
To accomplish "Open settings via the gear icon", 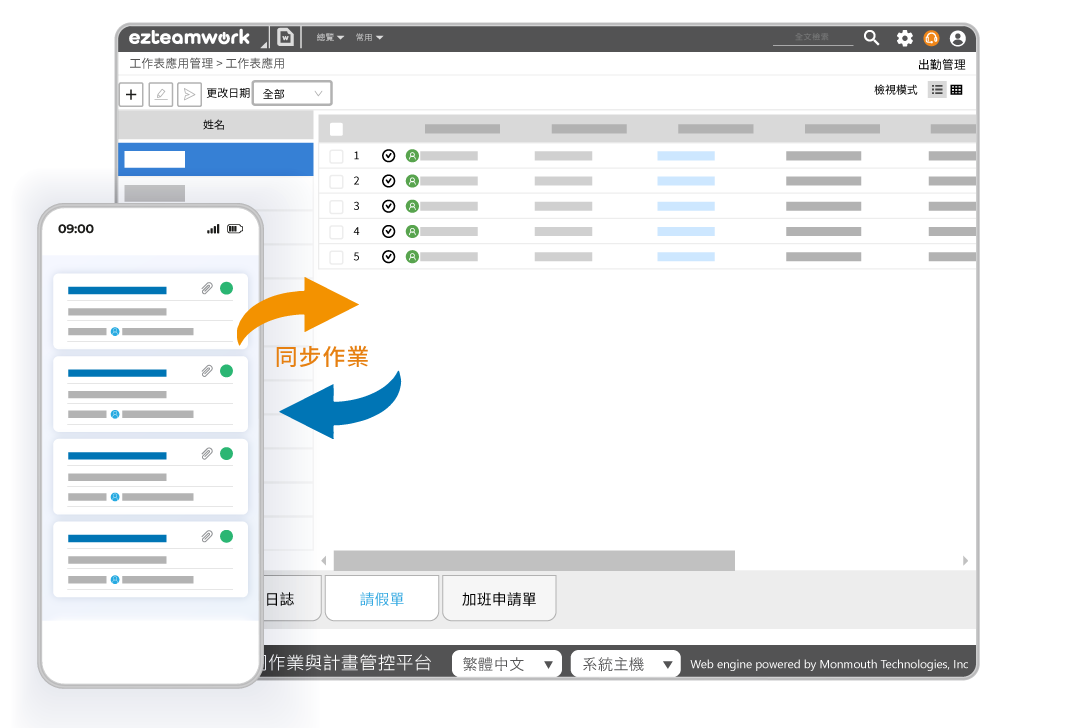I will (x=904, y=38).
